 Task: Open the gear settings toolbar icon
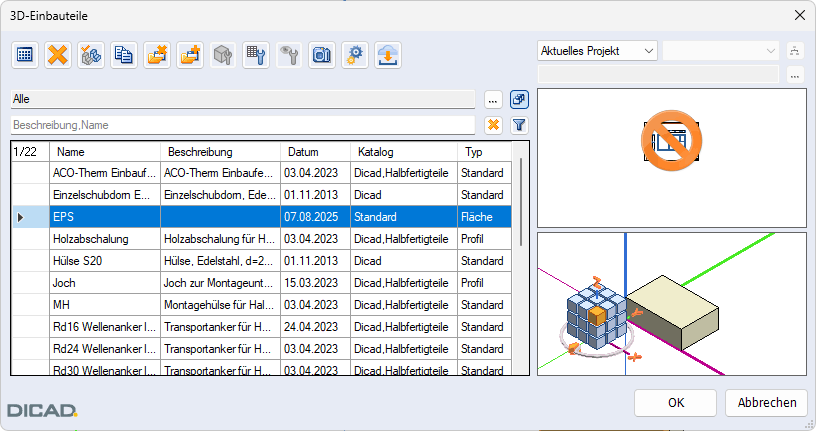tap(354, 56)
